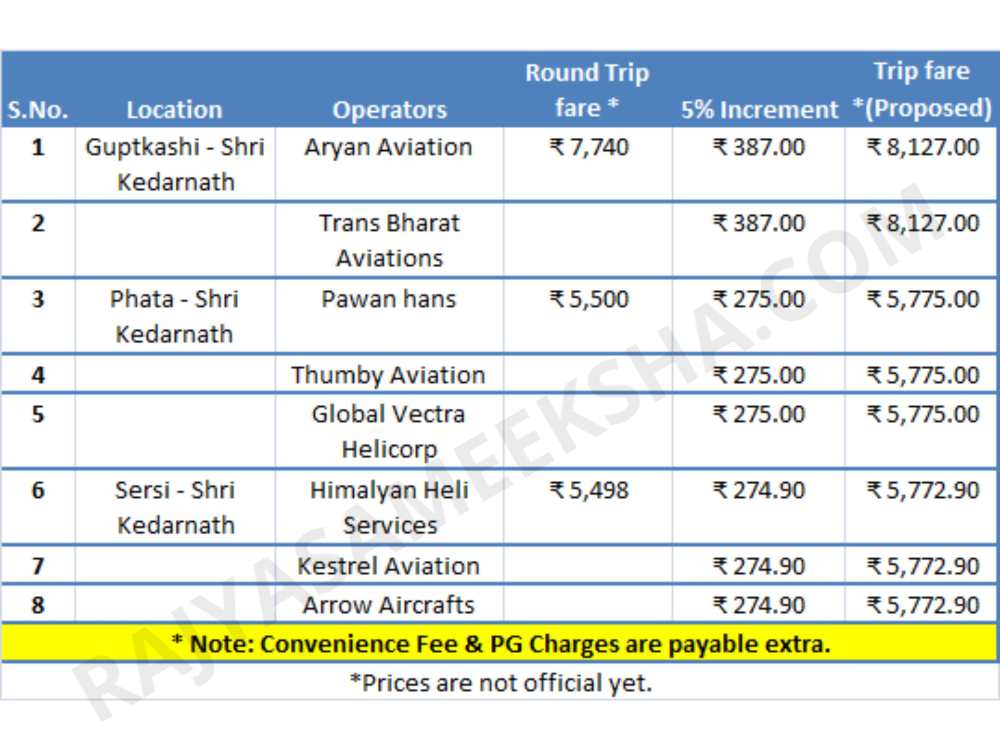Click the Arrow Aircrafts cell
This screenshot has width=1000, height=750.
(x=389, y=605)
